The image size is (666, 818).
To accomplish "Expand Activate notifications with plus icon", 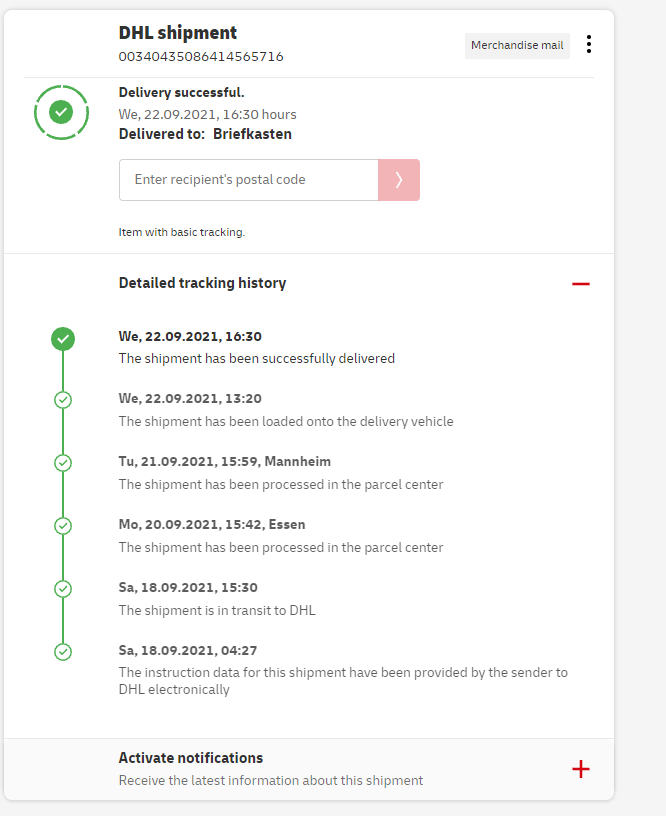I will click(581, 768).
